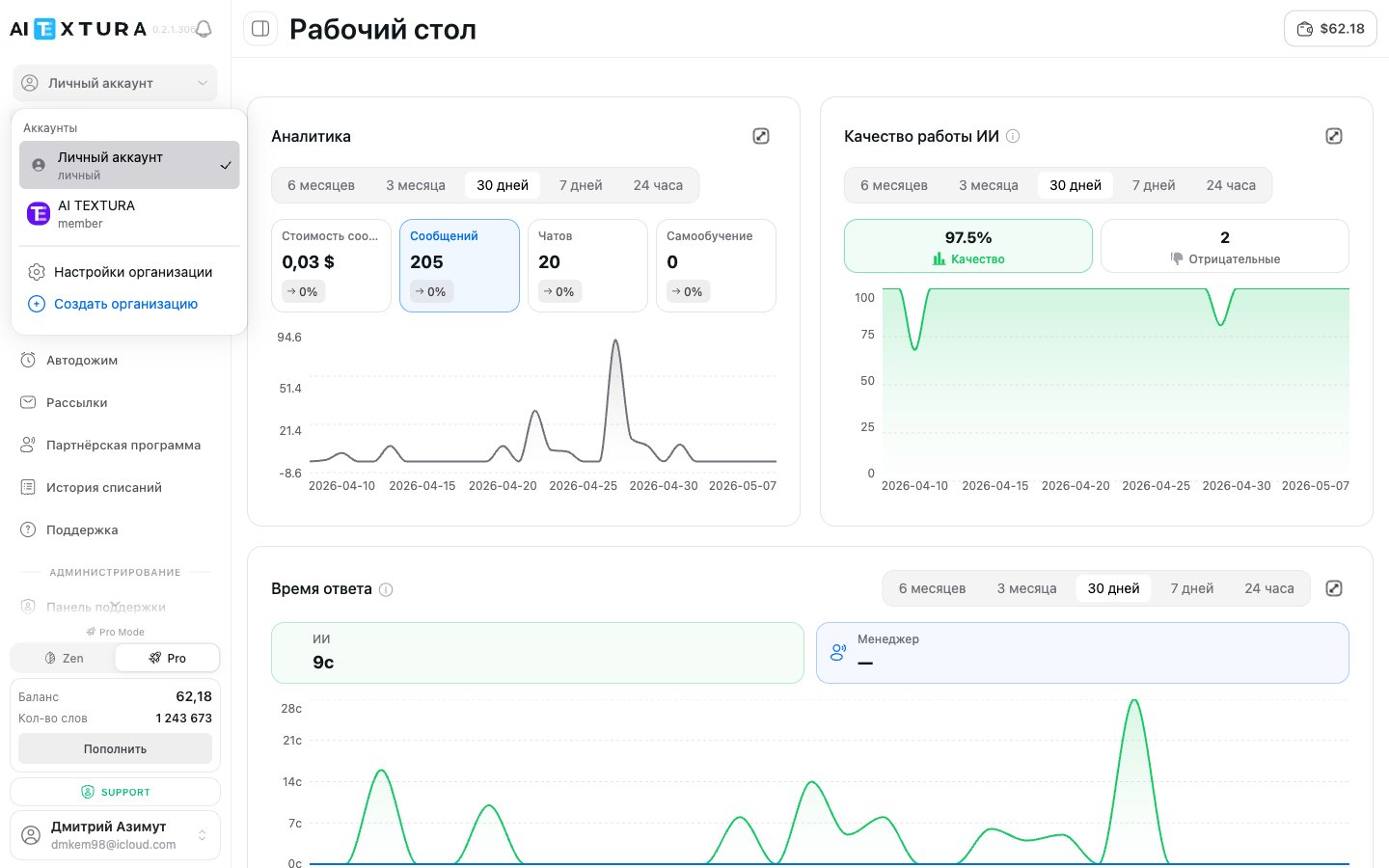Open the Личный аккаунт account dropdown
The width and height of the screenshot is (1389, 868).
[115, 83]
